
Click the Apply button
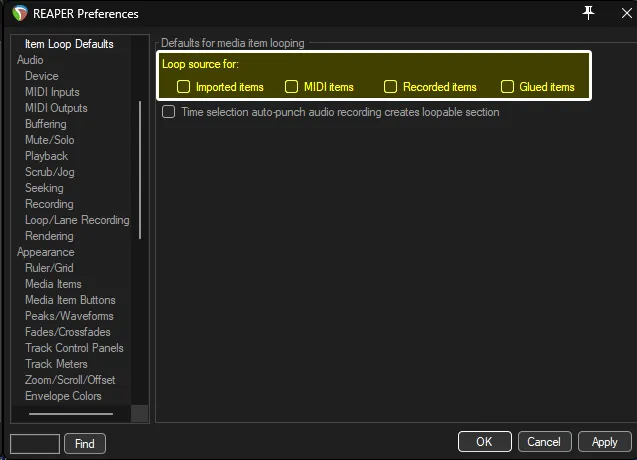[604, 442]
